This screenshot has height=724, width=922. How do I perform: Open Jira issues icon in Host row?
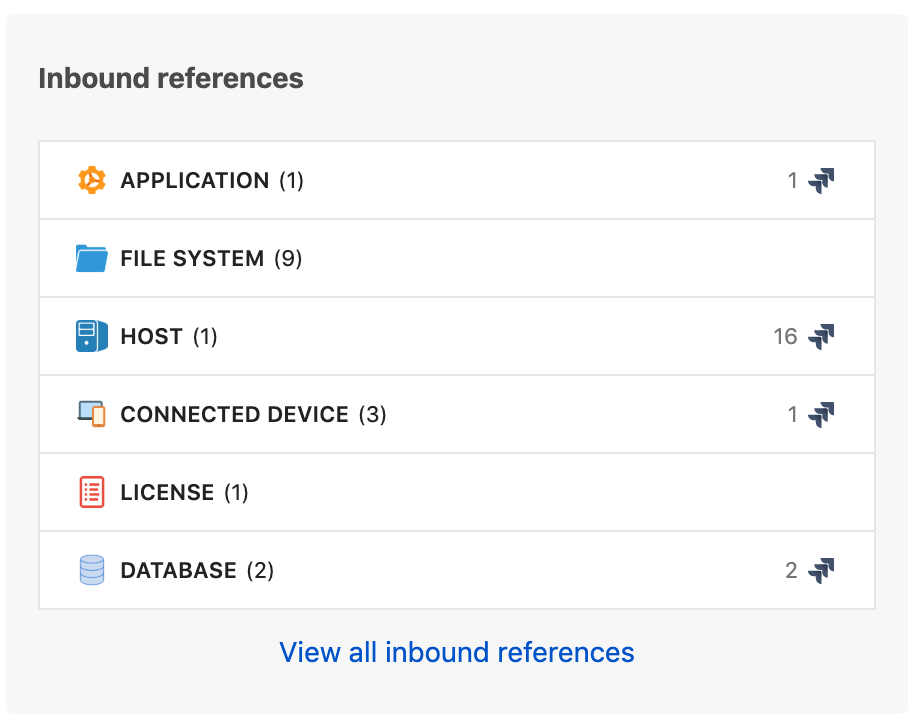click(x=821, y=336)
